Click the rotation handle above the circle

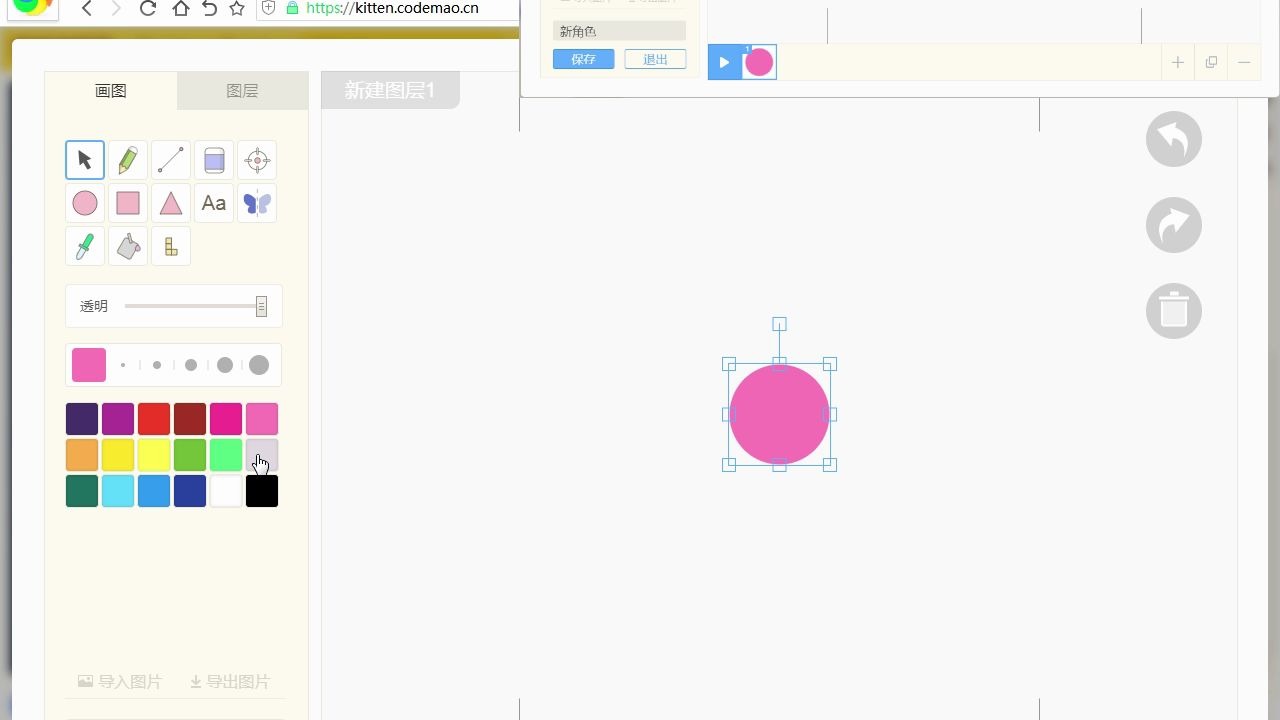point(779,324)
